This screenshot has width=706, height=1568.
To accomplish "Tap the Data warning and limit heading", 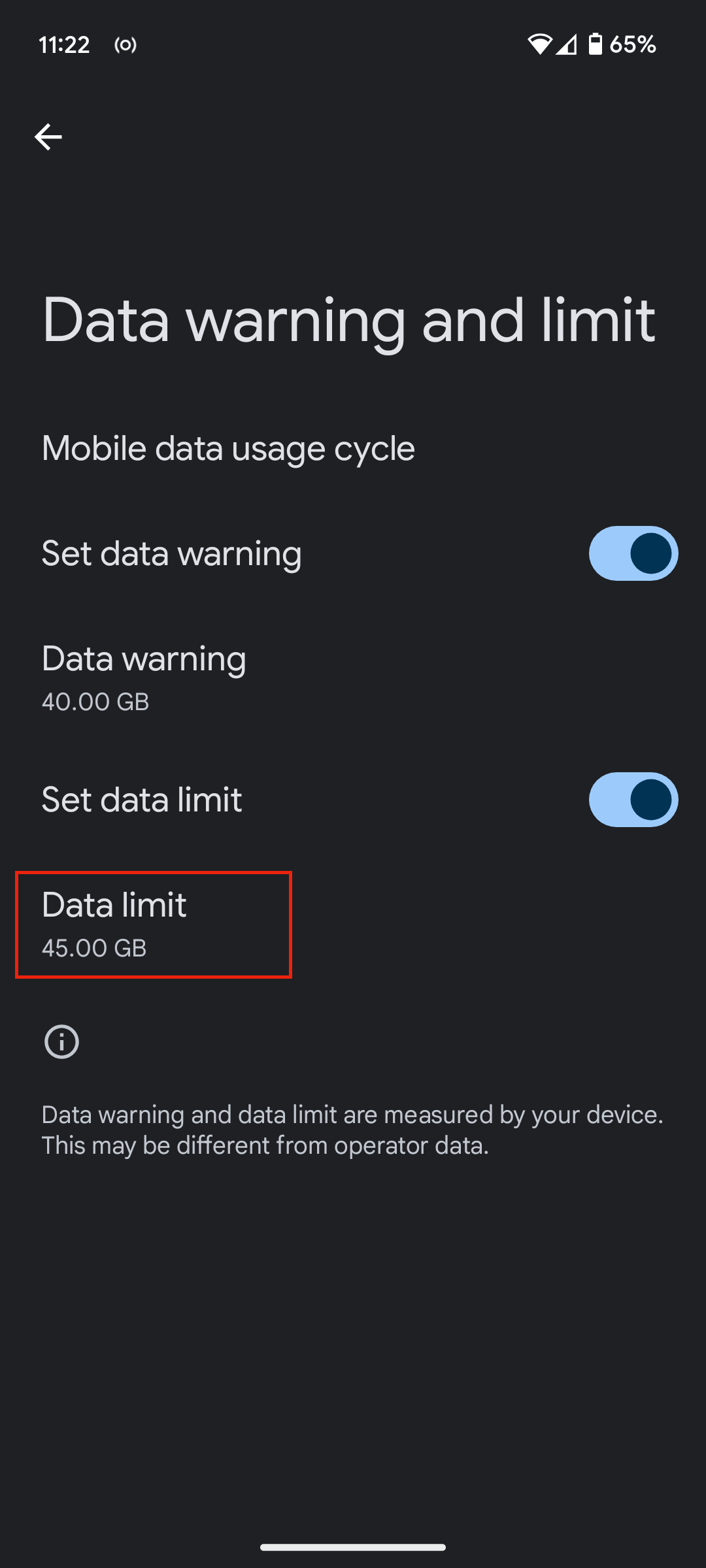I will coord(348,320).
